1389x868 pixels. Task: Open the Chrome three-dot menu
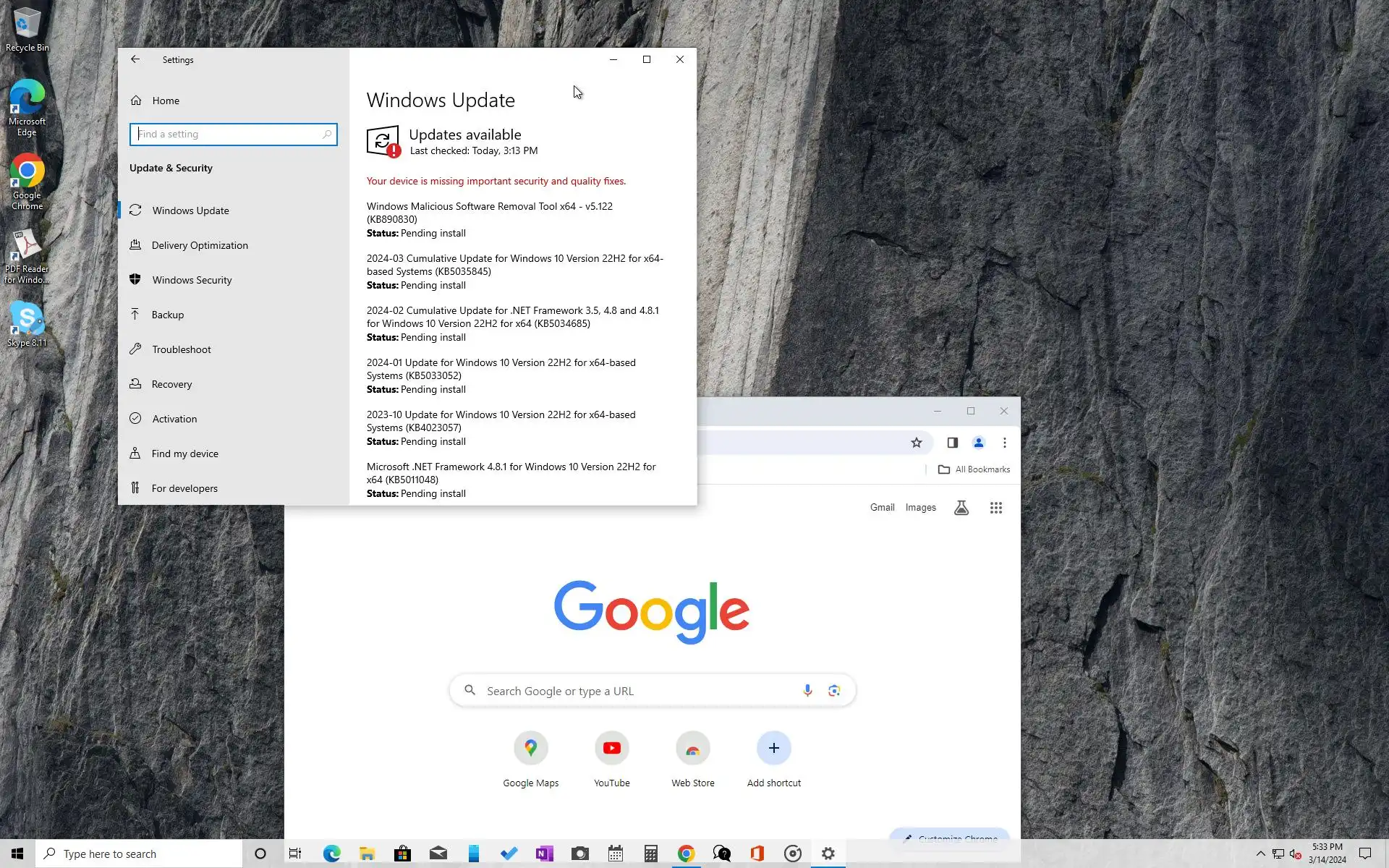click(x=1004, y=443)
